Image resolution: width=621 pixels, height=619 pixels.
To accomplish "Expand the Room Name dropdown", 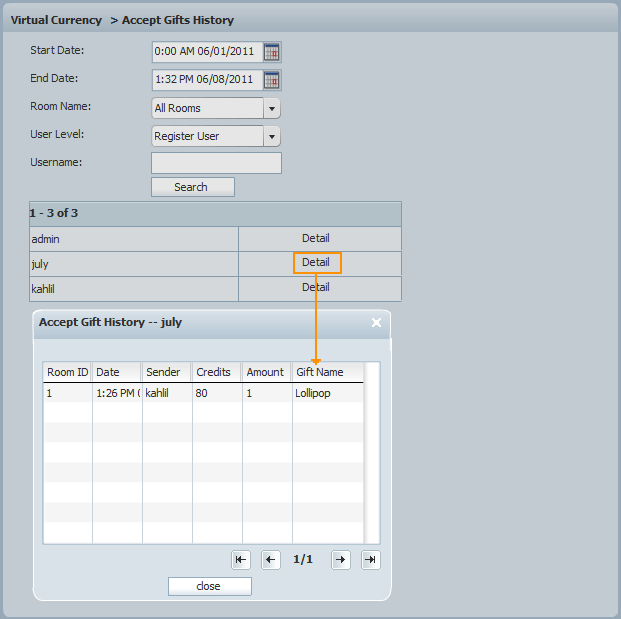I will 272,108.
